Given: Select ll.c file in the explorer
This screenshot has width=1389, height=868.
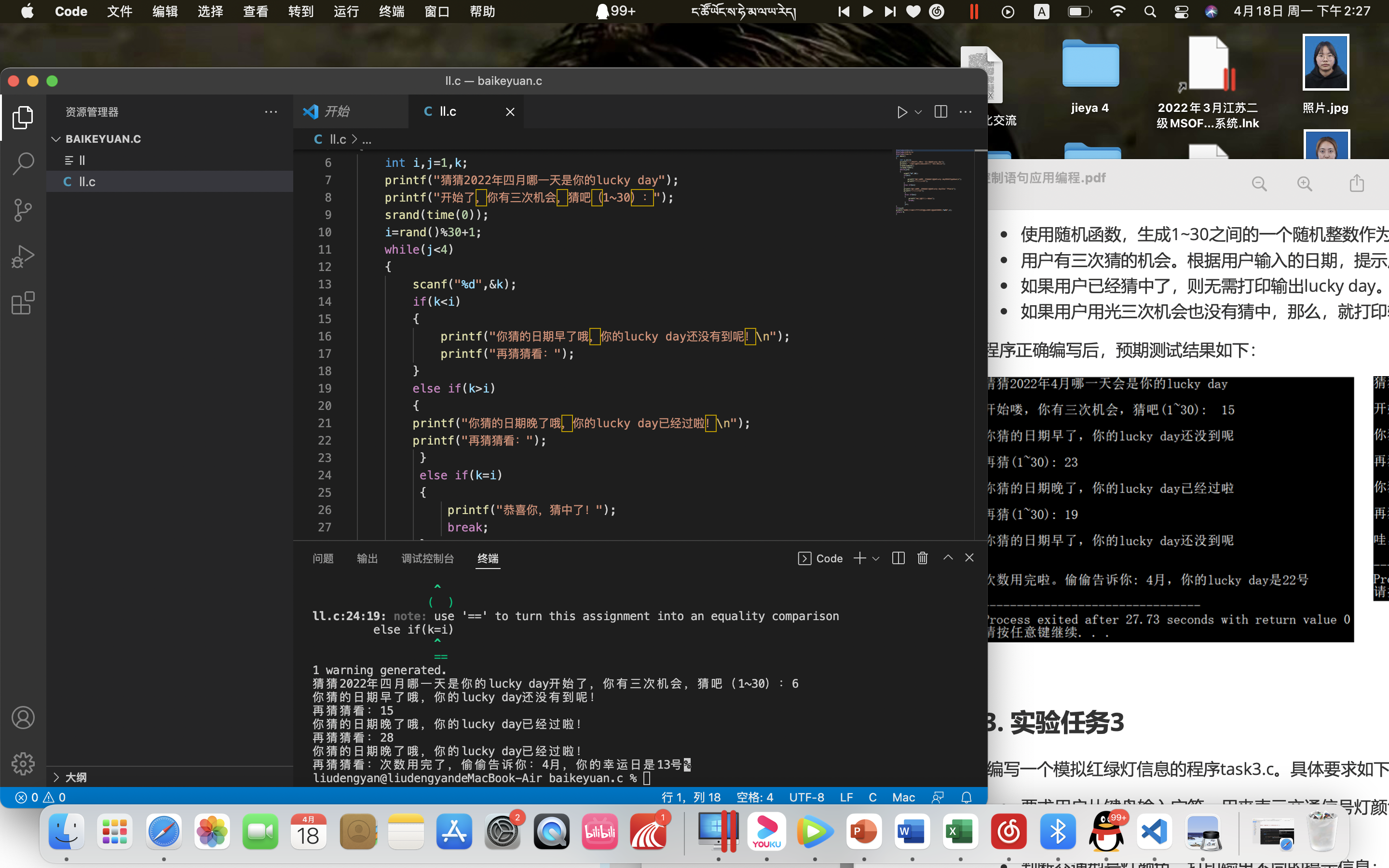Looking at the screenshot, I should [87, 182].
